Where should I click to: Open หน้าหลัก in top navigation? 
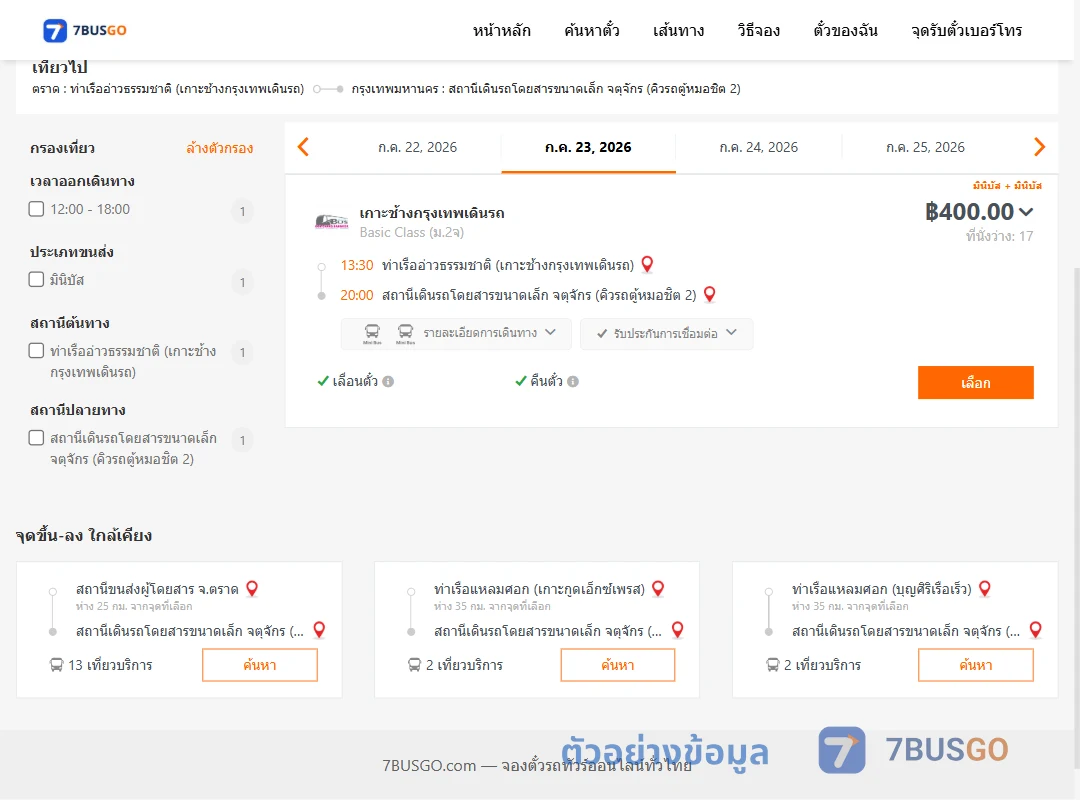coord(501,30)
